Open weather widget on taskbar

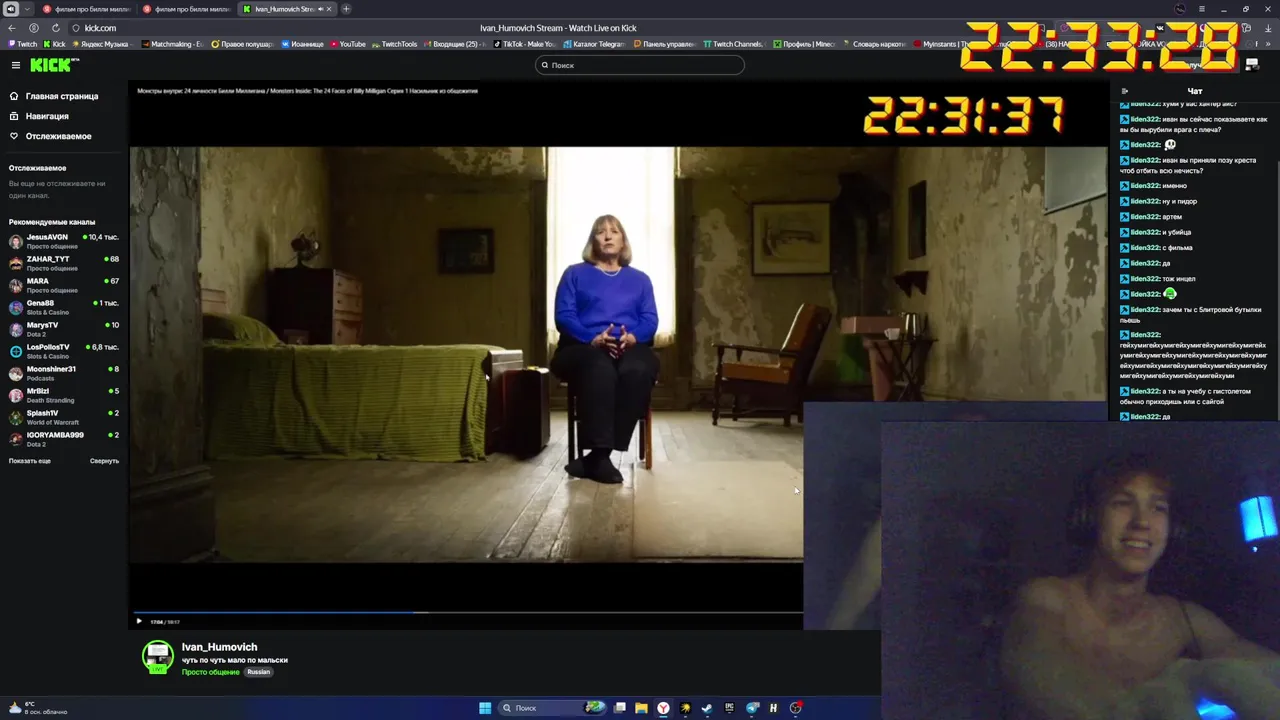tap(38, 708)
